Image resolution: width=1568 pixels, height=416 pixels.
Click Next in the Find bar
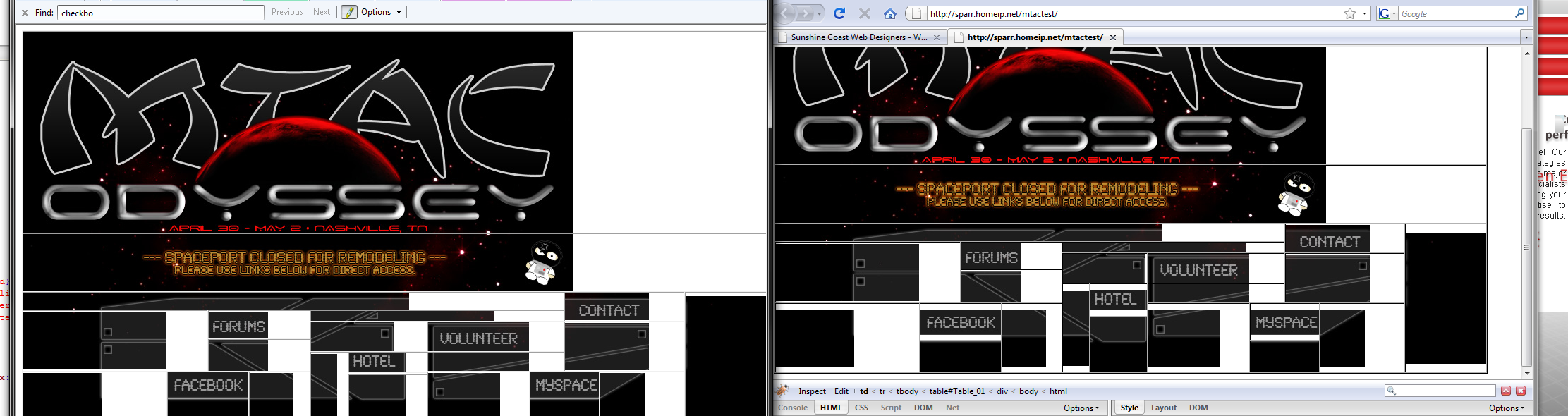pos(322,12)
